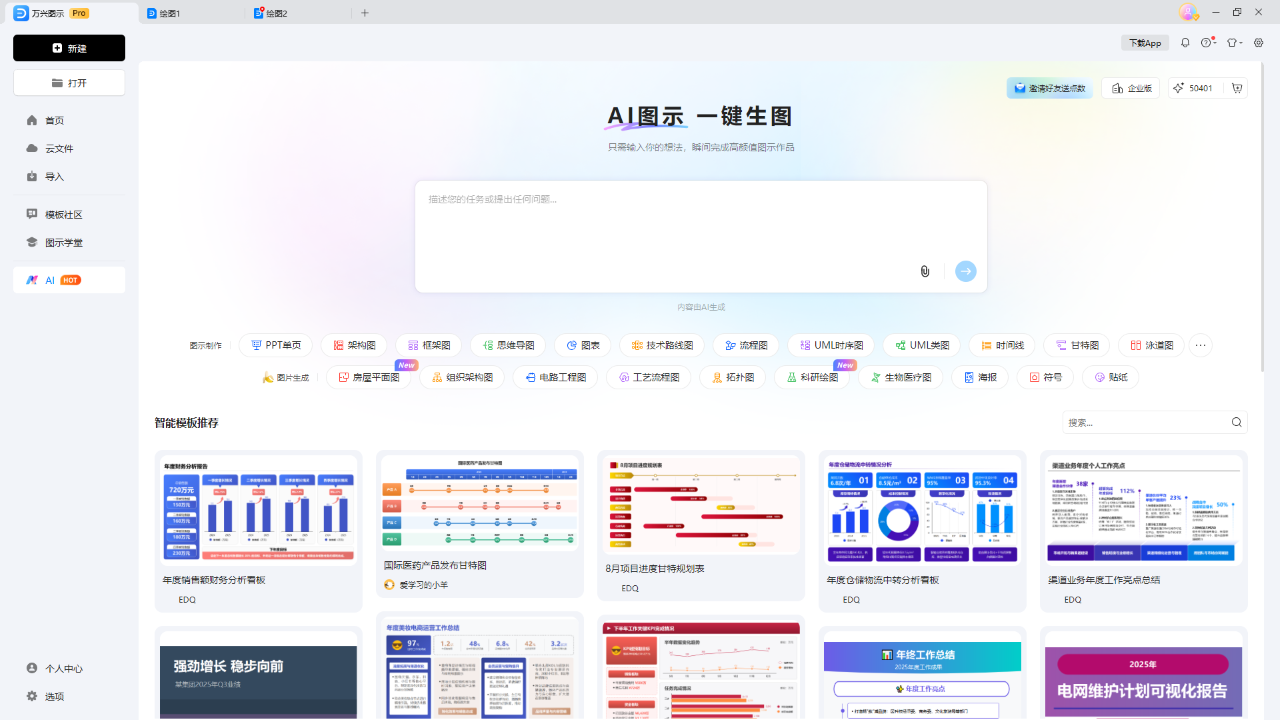Select the 框架图 chip

(x=429, y=345)
